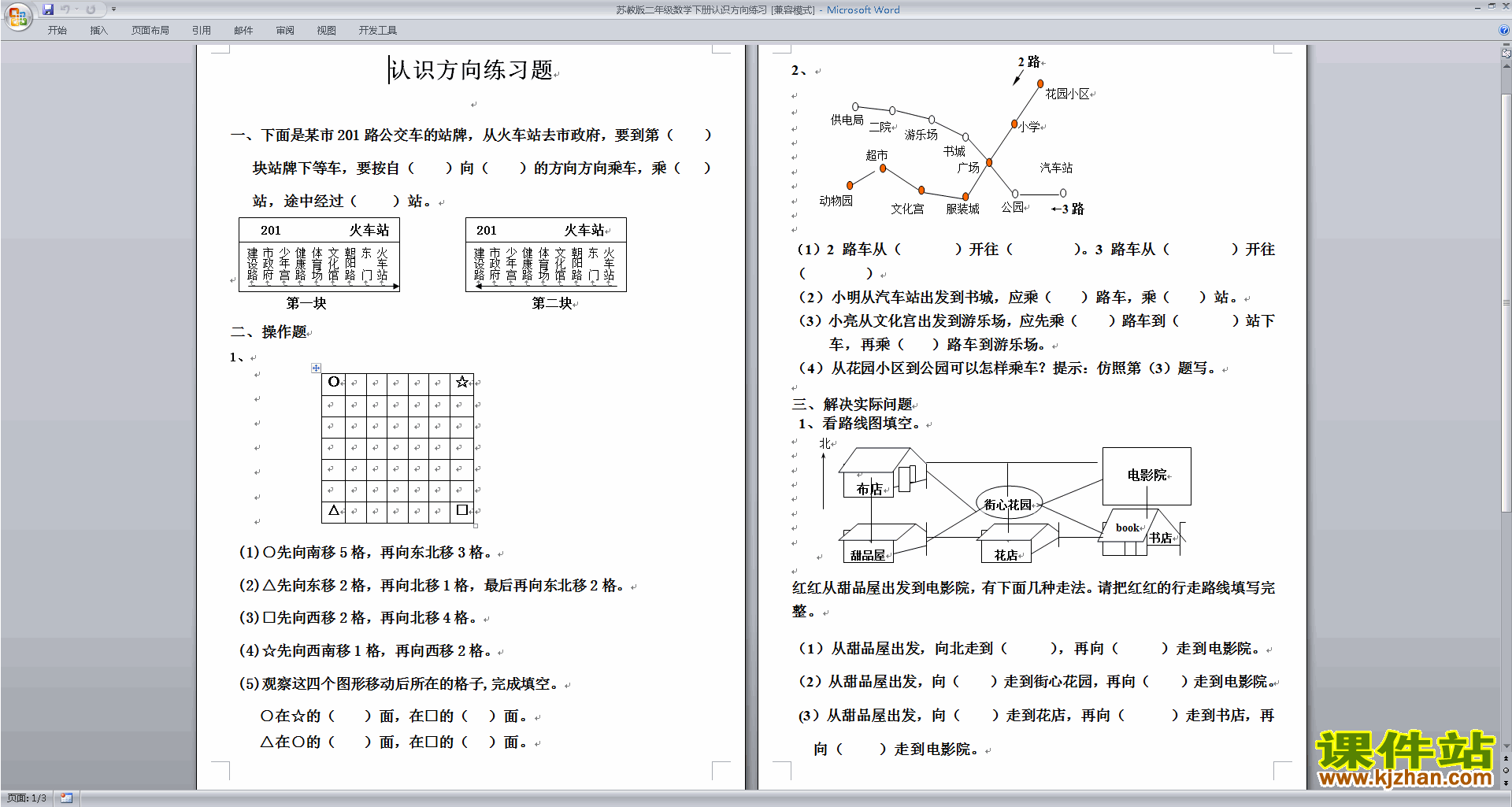Screen dimensions: 1512x807
Task: Click the 游乐场 stop label on bus map
Action: point(921,135)
